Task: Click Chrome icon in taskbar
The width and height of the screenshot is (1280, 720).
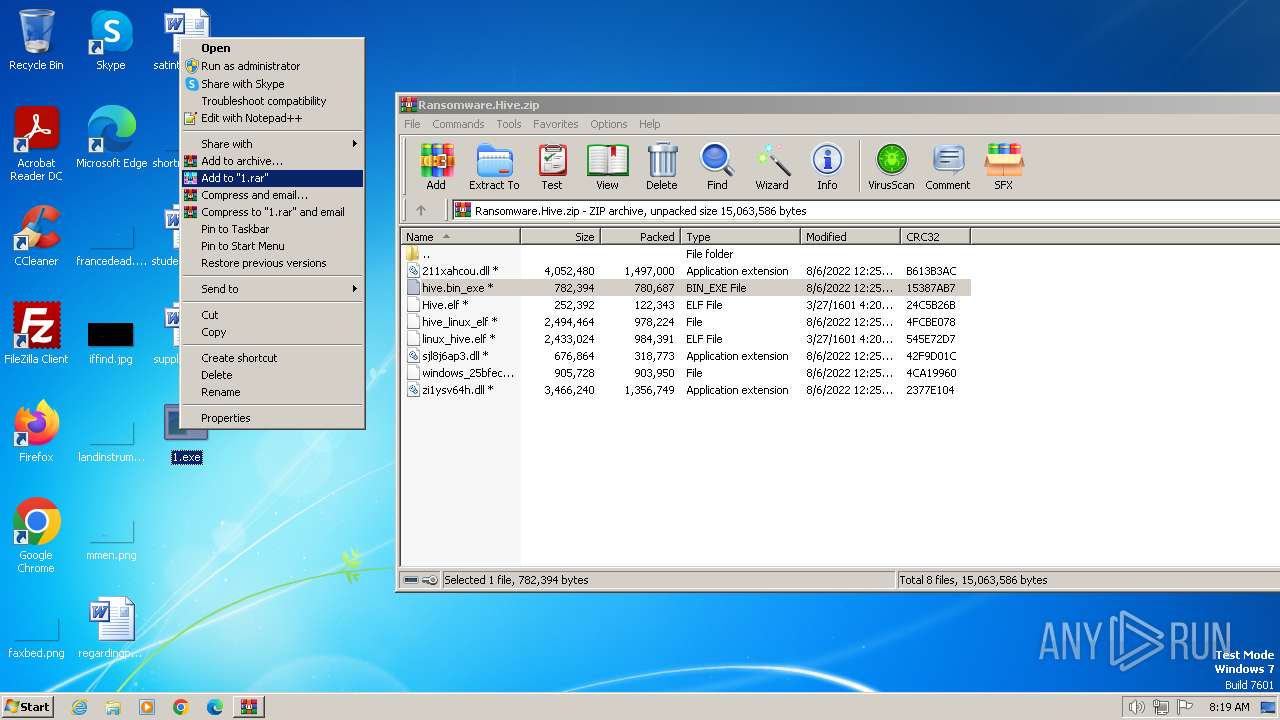Action: coord(181,707)
